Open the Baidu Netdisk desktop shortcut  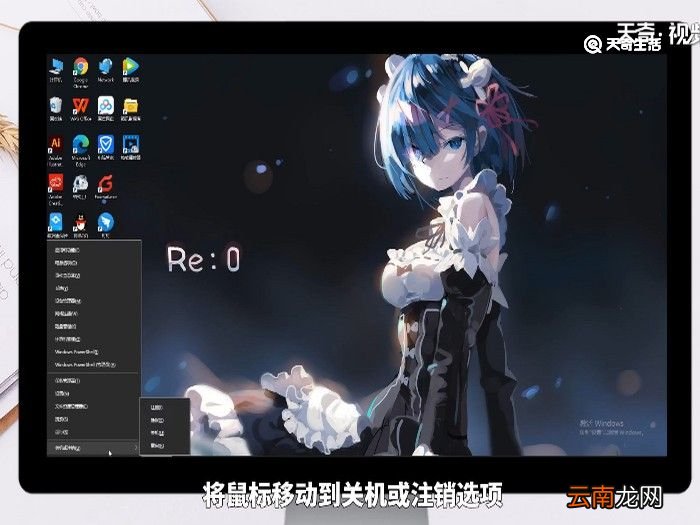[106, 109]
